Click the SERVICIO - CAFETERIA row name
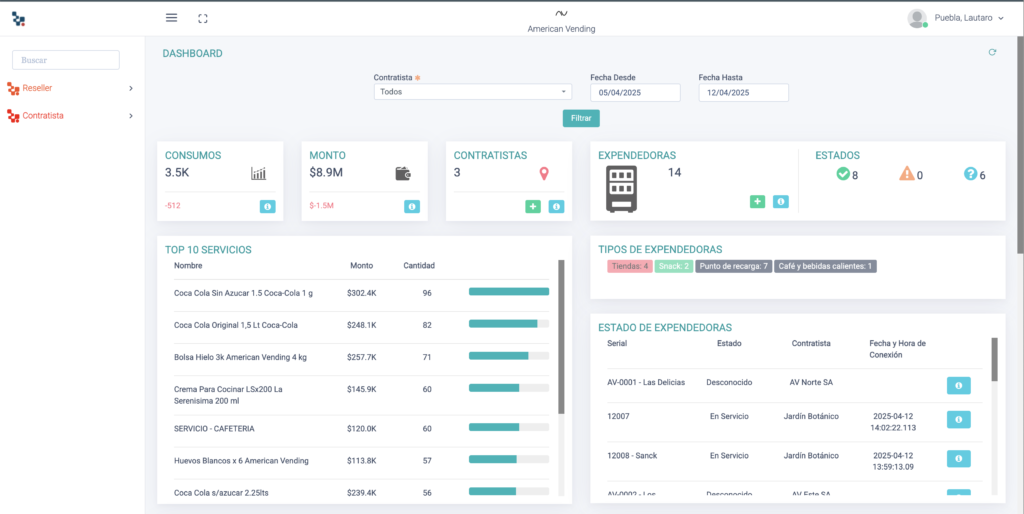This screenshot has height=514, width=1024. tap(214, 429)
